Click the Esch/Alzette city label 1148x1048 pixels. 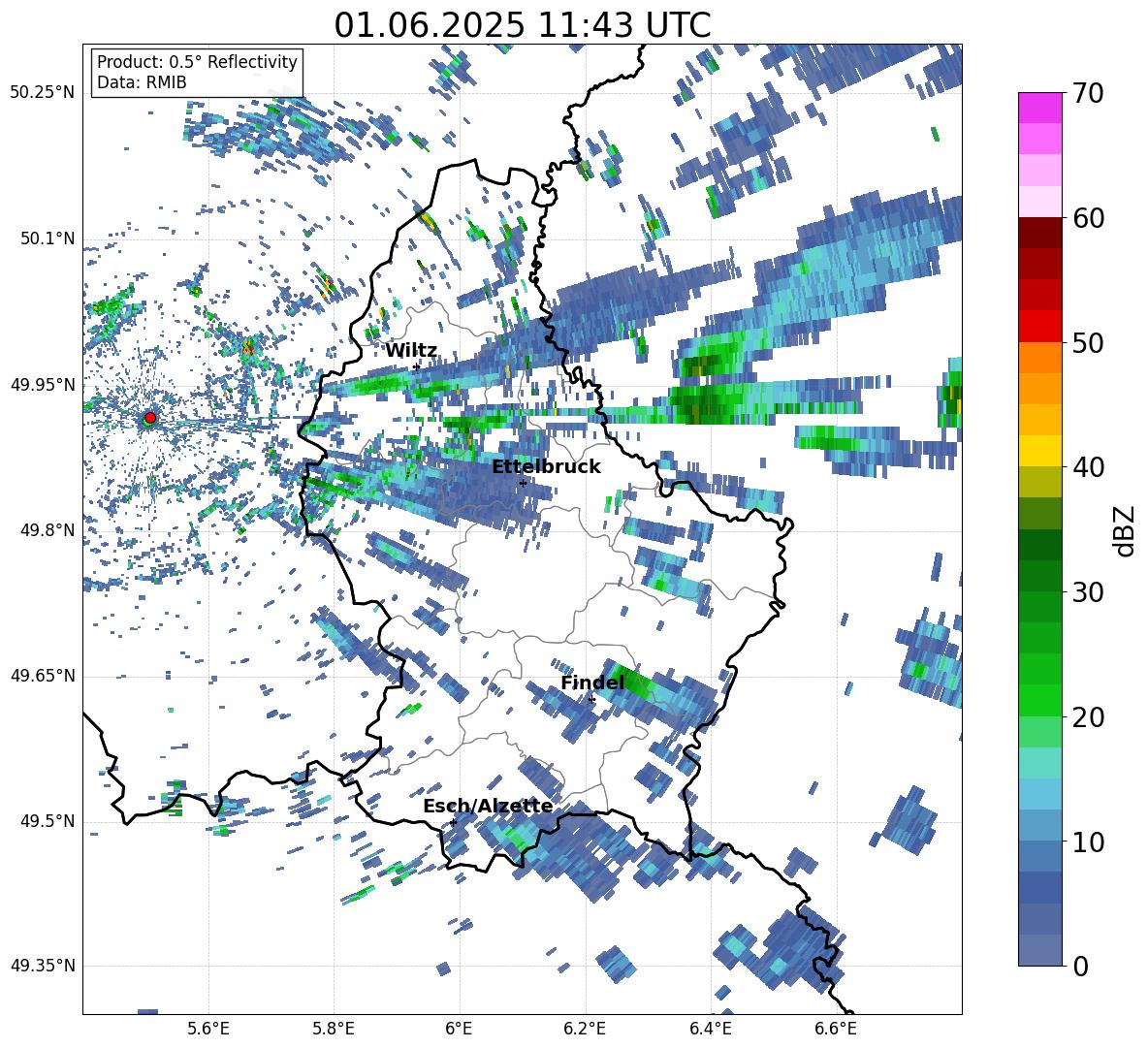(488, 806)
